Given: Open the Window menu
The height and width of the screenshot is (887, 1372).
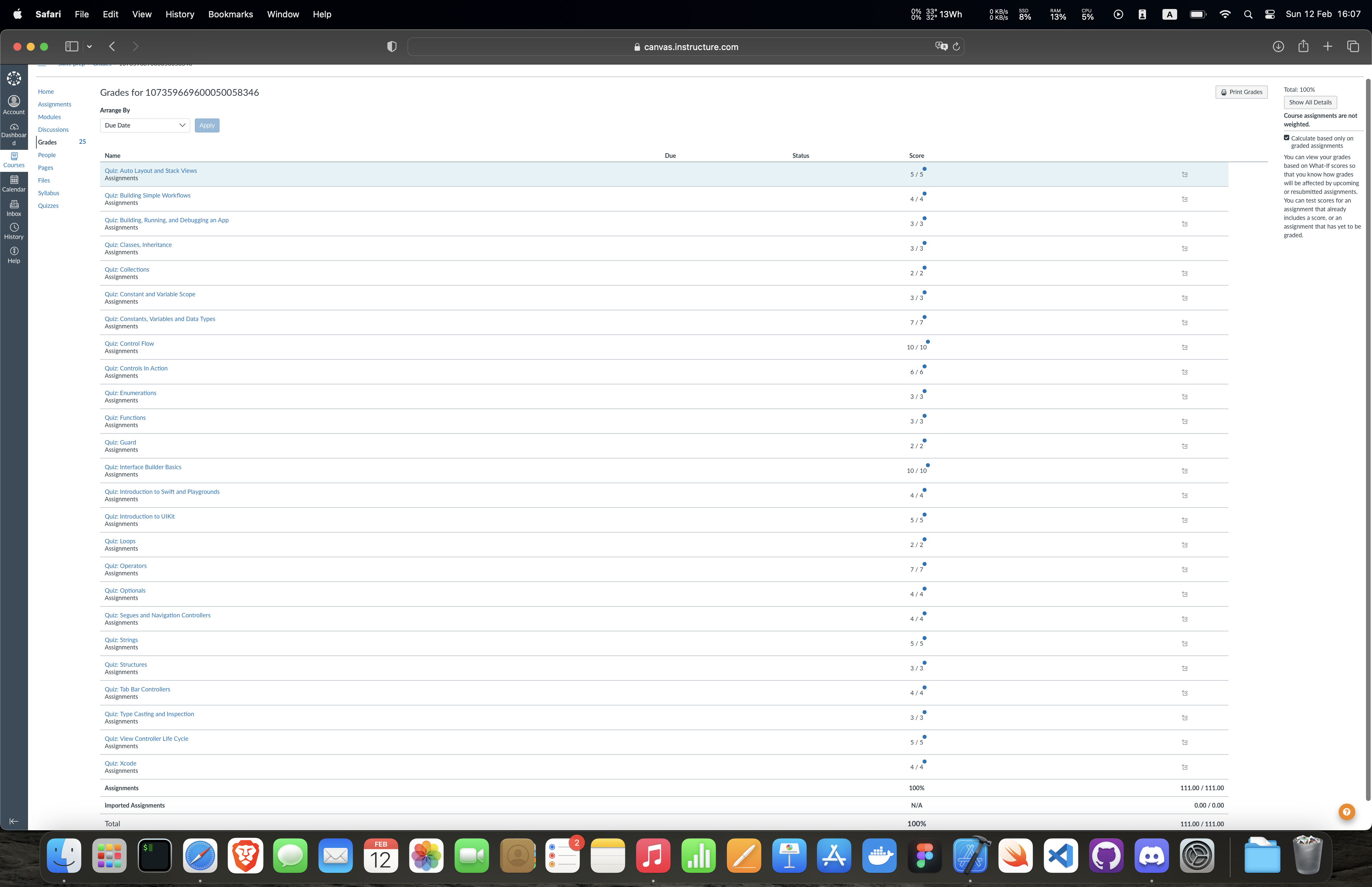Looking at the screenshot, I should (x=283, y=14).
